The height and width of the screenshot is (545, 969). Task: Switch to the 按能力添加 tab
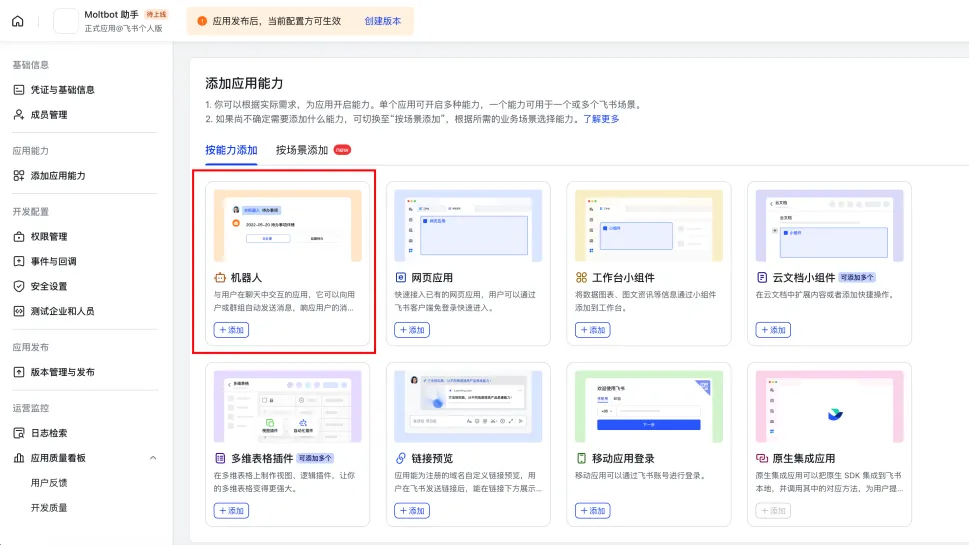[x=231, y=150]
